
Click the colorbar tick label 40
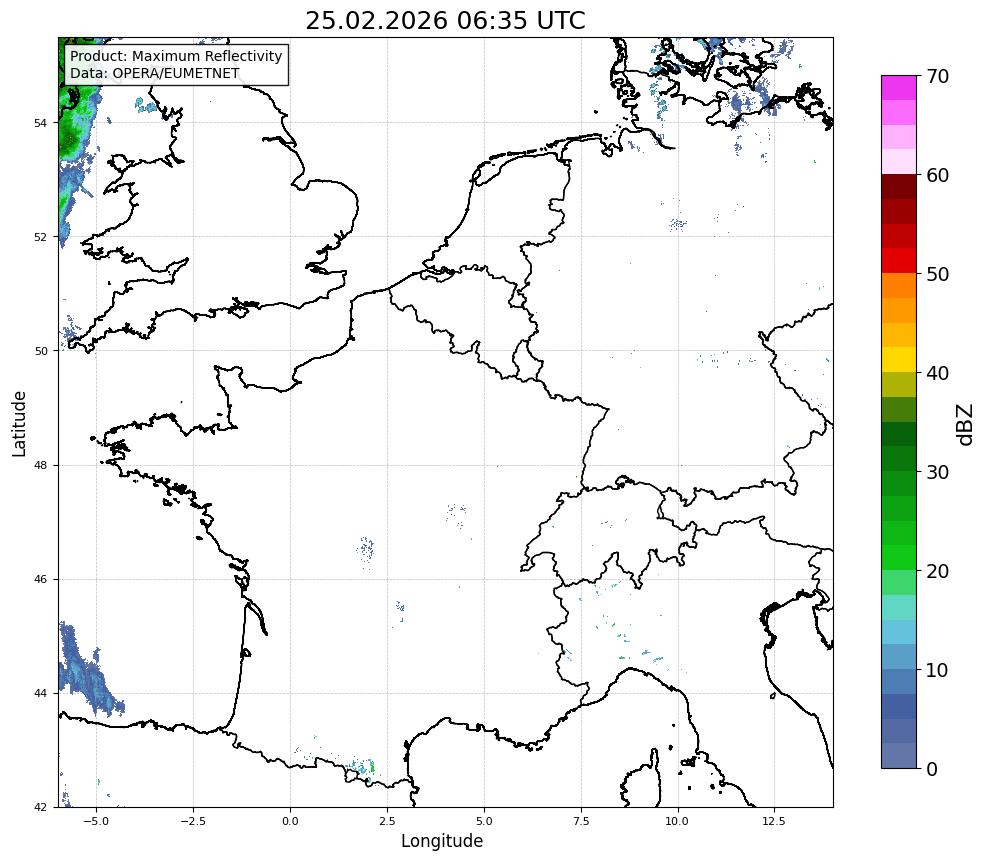point(937,373)
